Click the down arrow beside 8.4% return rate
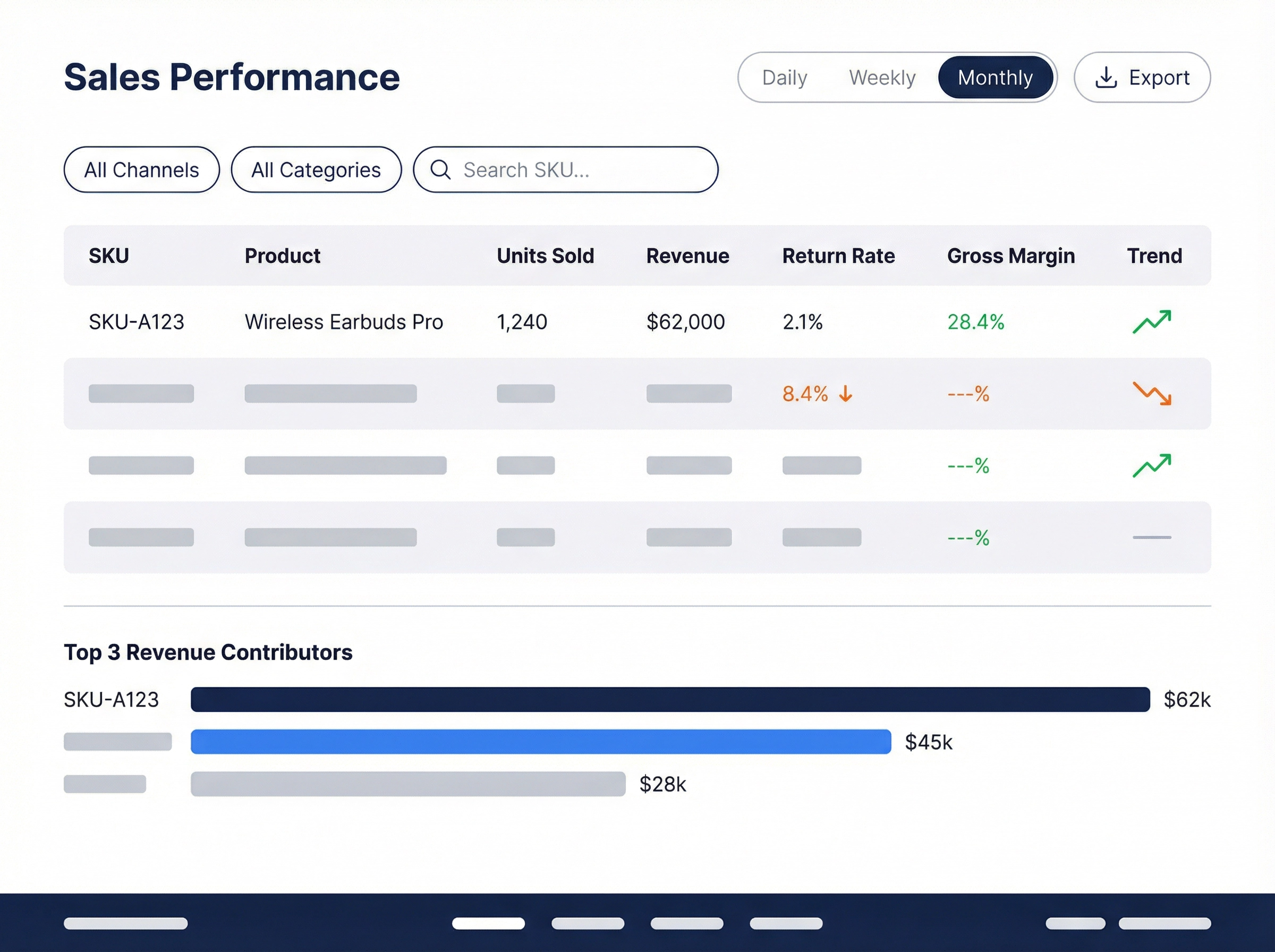Screen dimensions: 1275x952 pos(845,394)
